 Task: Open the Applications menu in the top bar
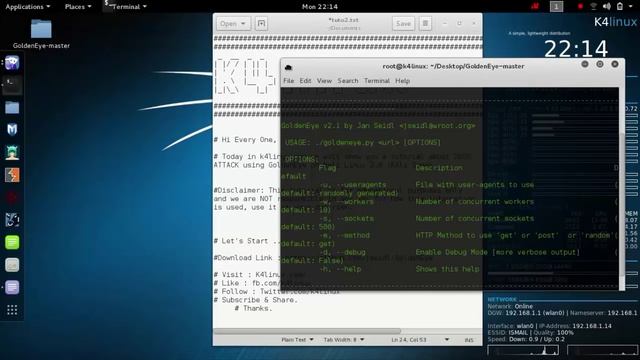click(x=27, y=7)
